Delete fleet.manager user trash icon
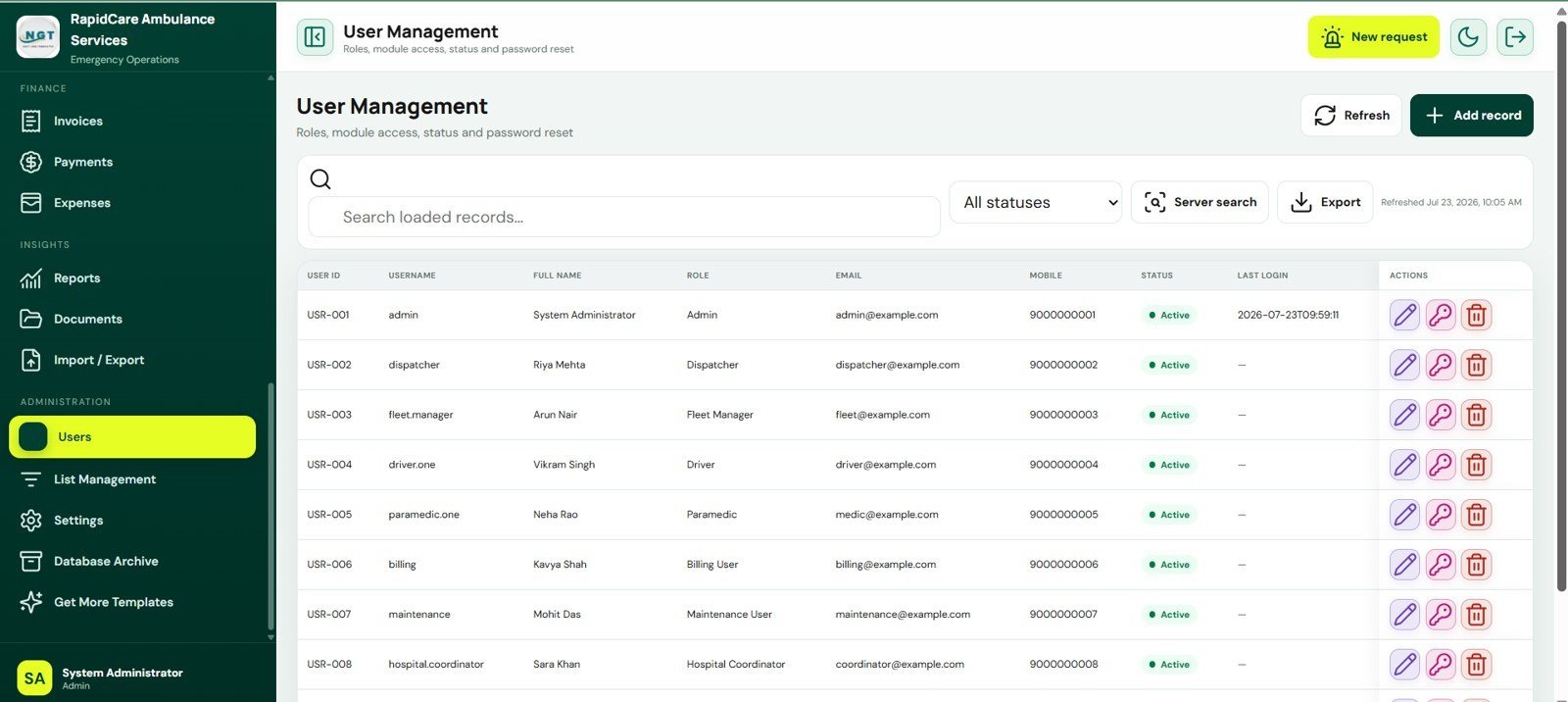Viewport: 1568px width, 702px height. click(1476, 415)
